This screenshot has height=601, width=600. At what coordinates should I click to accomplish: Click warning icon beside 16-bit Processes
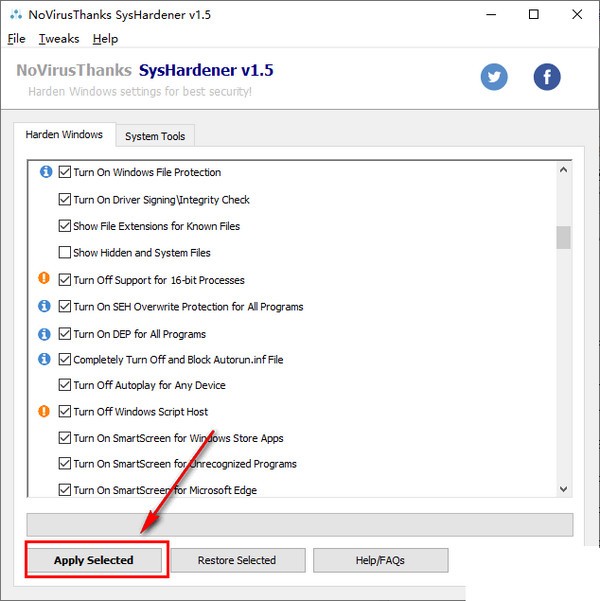[x=44, y=278]
